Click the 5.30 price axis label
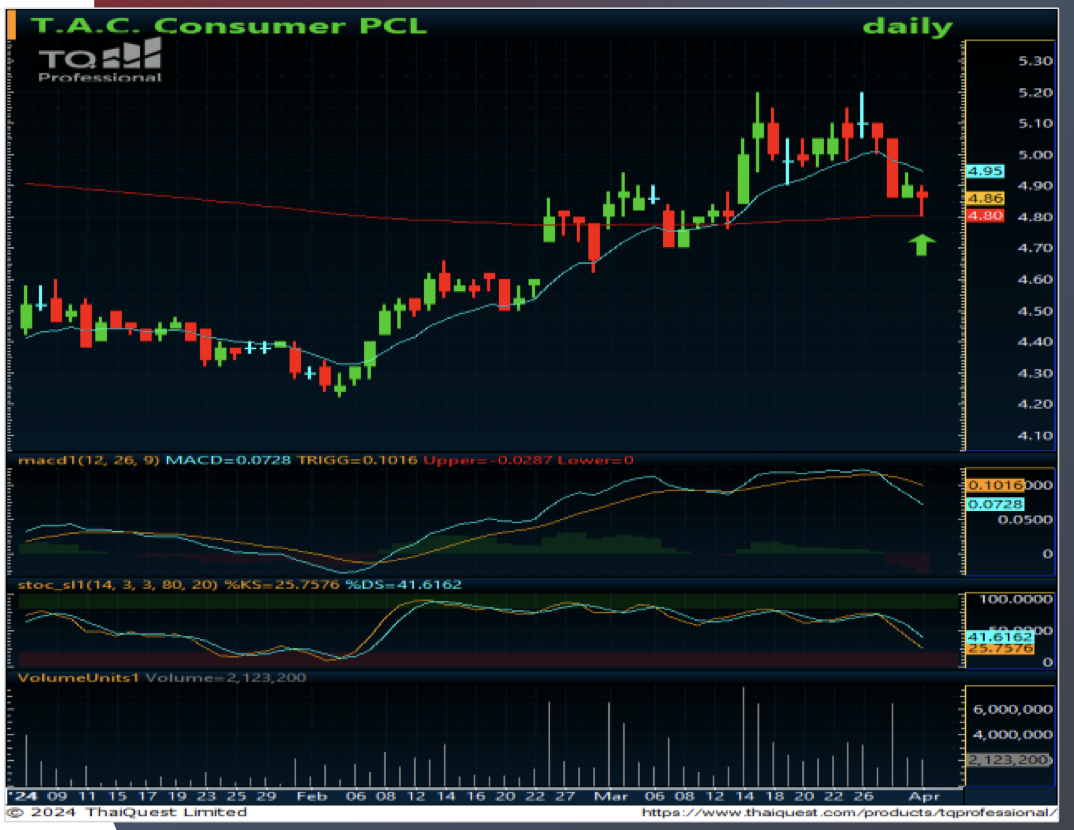Image resolution: width=1074 pixels, height=830 pixels. click(1035, 61)
